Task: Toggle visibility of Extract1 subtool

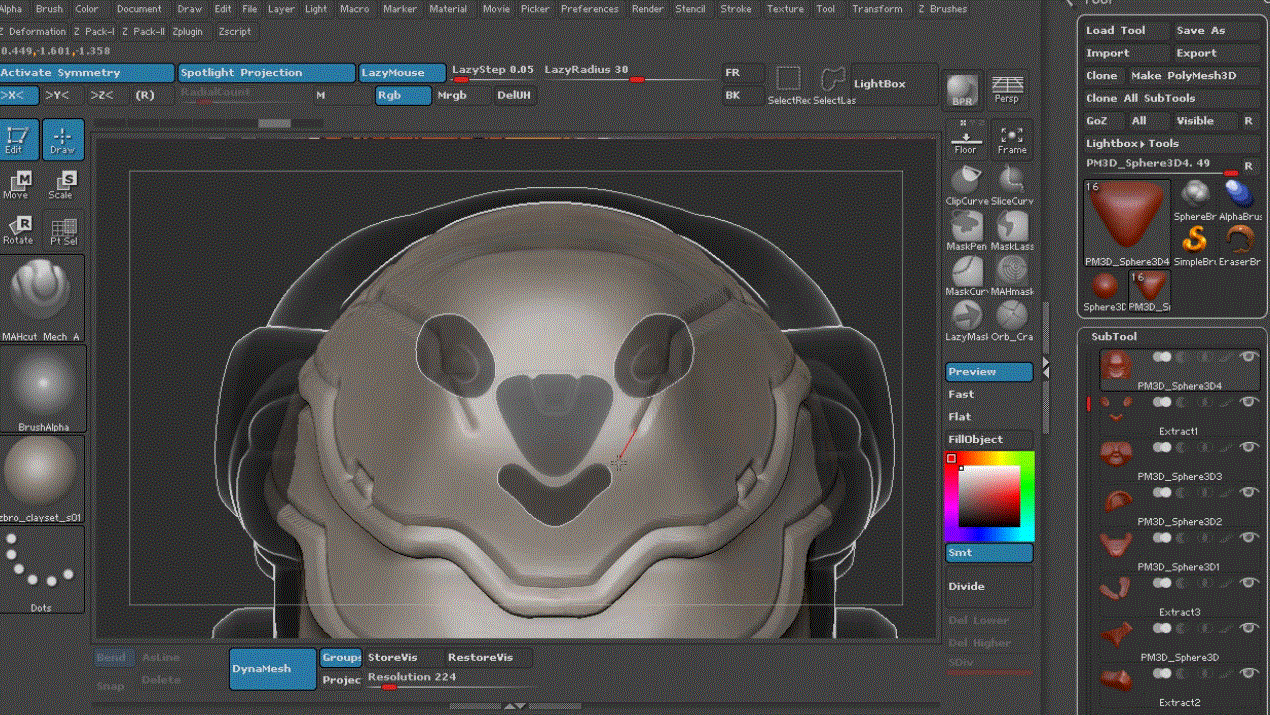Action: [1248, 402]
